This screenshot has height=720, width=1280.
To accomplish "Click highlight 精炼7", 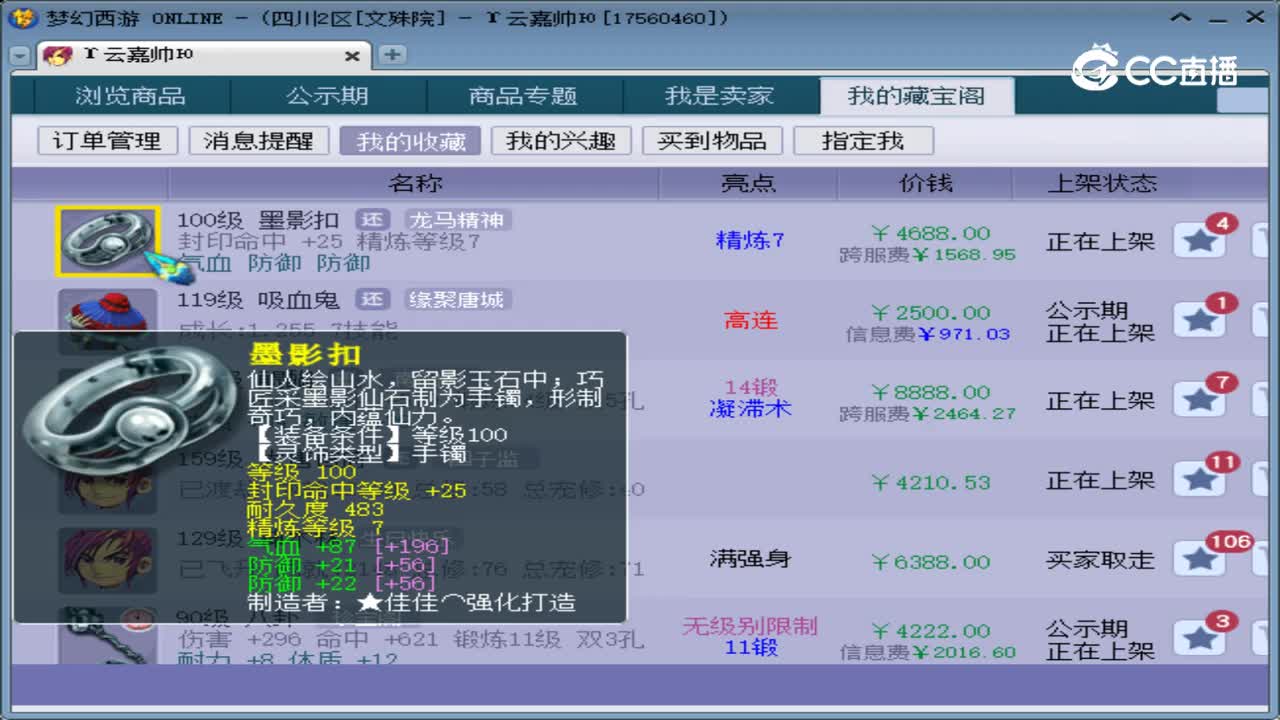I will (750, 240).
